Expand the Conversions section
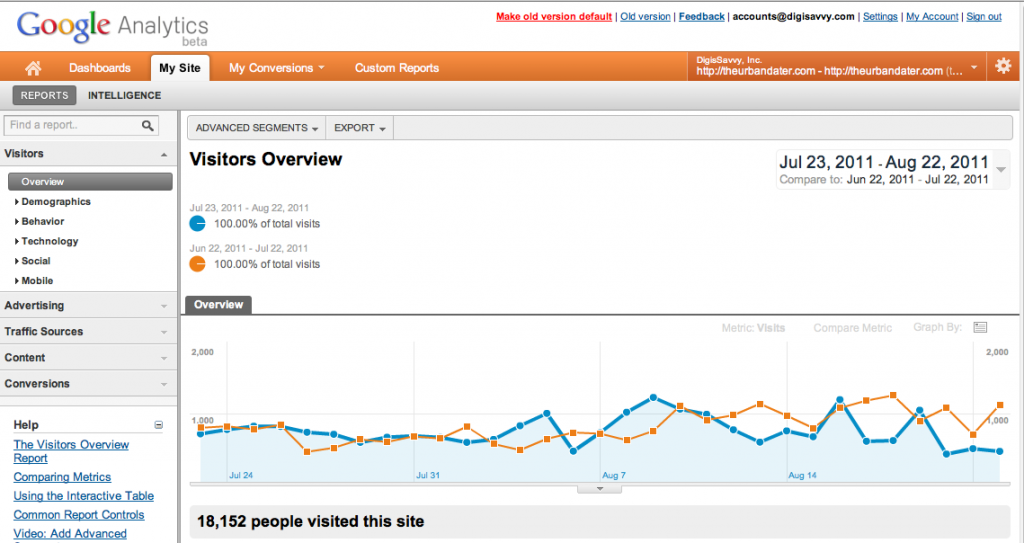Image resolution: width=1024 pixels, height=543 pixels. point(164,384)
